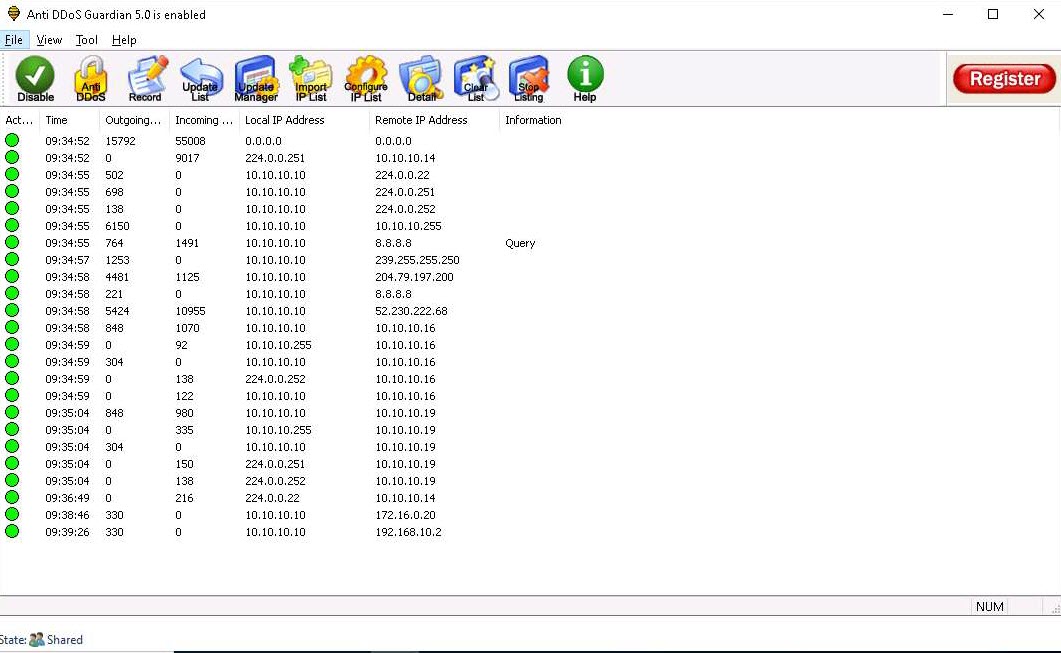1061x653 pixels.
Task: Click the Remote IP Address column header
Action: [x=434, y=120]
